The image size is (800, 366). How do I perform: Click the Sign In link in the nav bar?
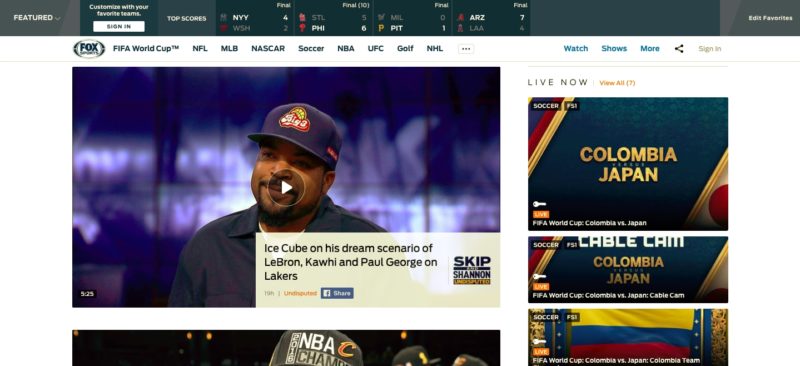(x=710, y=49)
